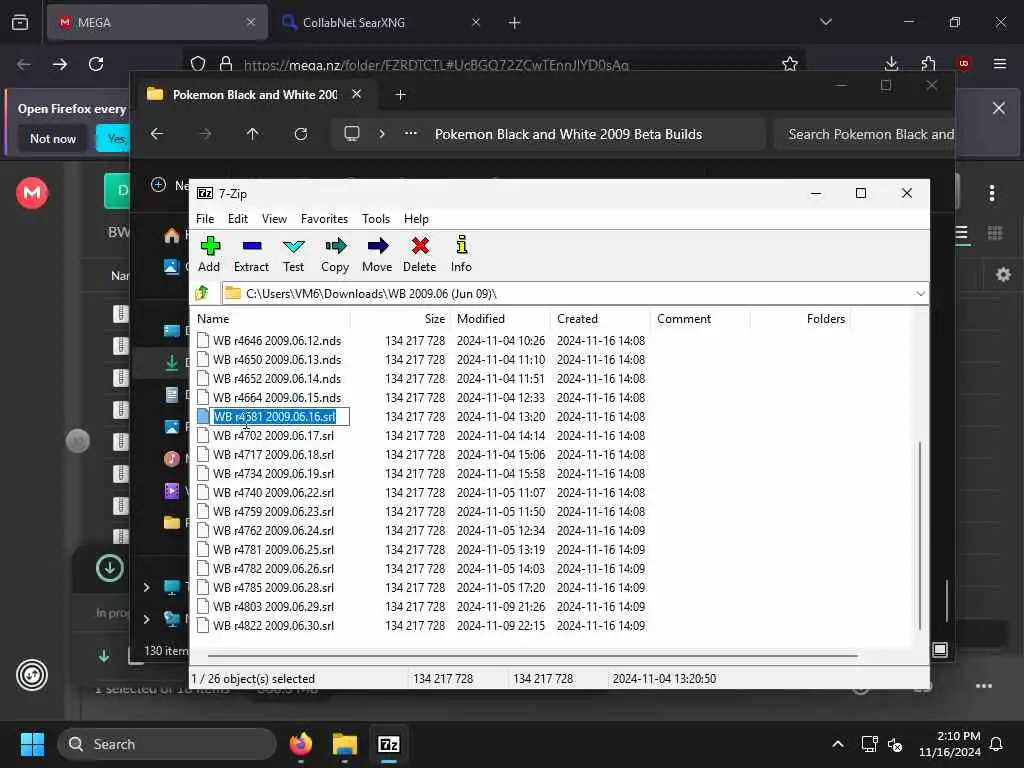Sort by the Size column header
The image size is (1024, 768).
click(x=401, y=319)
